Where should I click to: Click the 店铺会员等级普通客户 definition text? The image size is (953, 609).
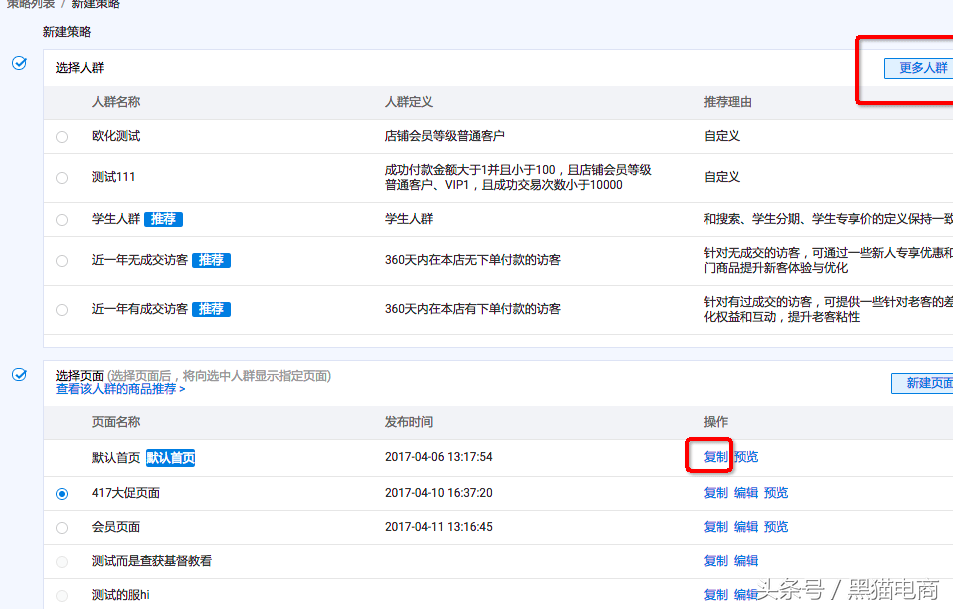(445, 136)
